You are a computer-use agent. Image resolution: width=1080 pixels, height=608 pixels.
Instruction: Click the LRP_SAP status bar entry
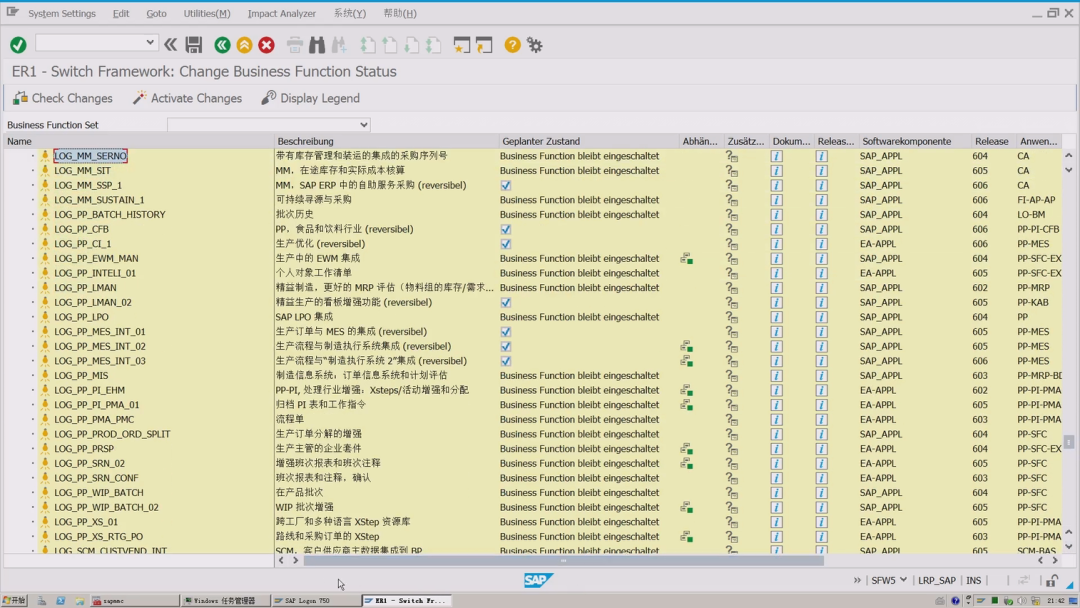pos(936,580)
